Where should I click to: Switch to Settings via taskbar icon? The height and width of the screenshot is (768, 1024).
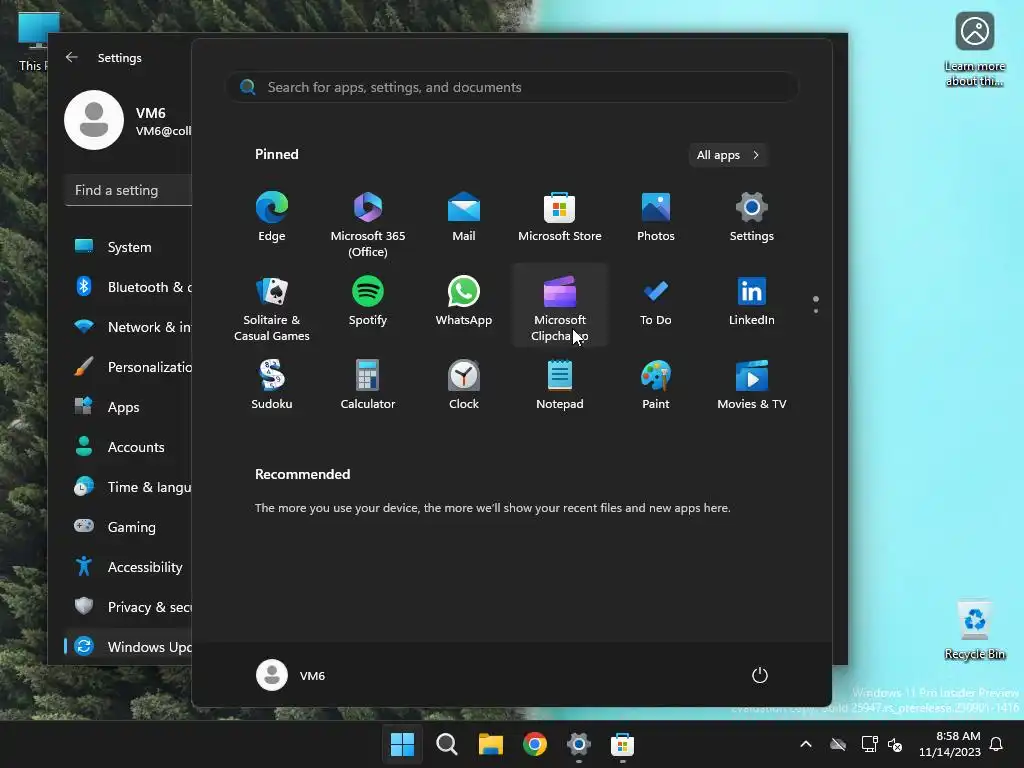pyautogui.click(x=579, y=744)
